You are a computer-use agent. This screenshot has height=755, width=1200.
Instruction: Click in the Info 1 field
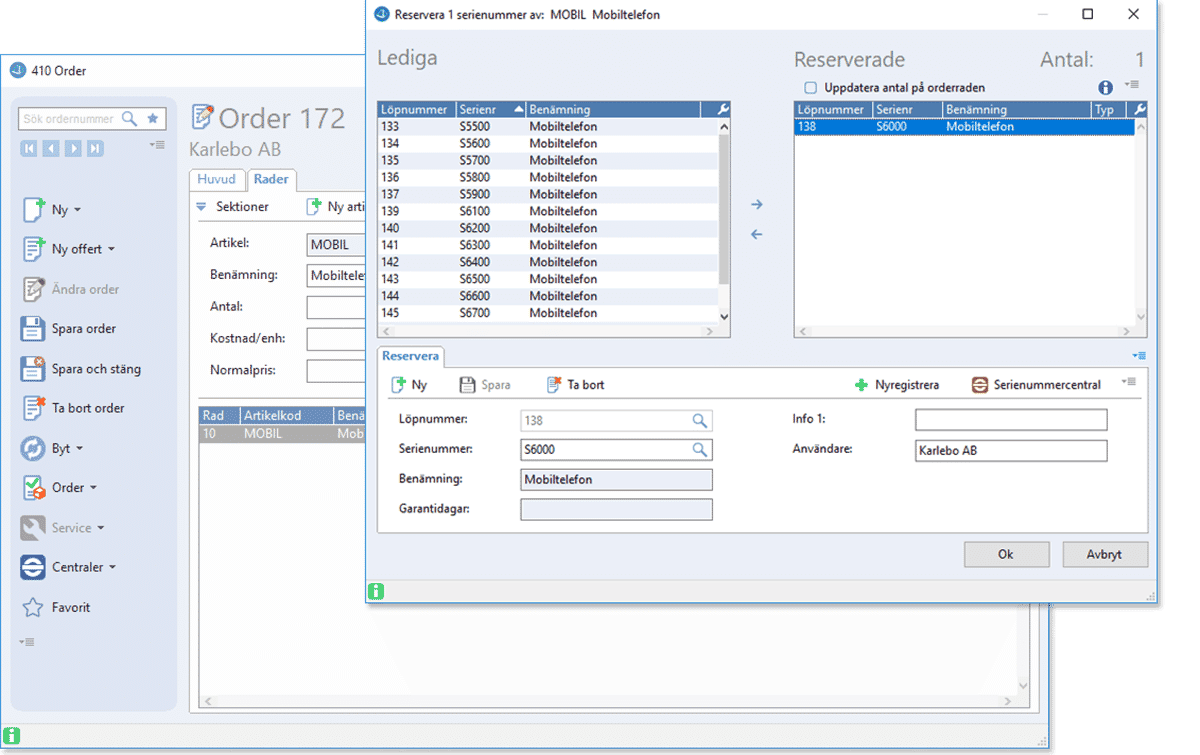(x=1011, y=421)
